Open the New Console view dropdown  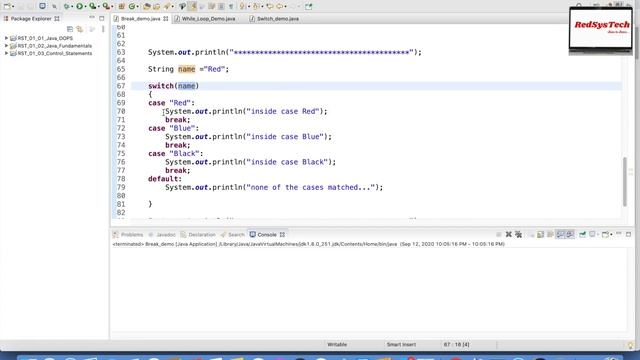tap(611, 235)
